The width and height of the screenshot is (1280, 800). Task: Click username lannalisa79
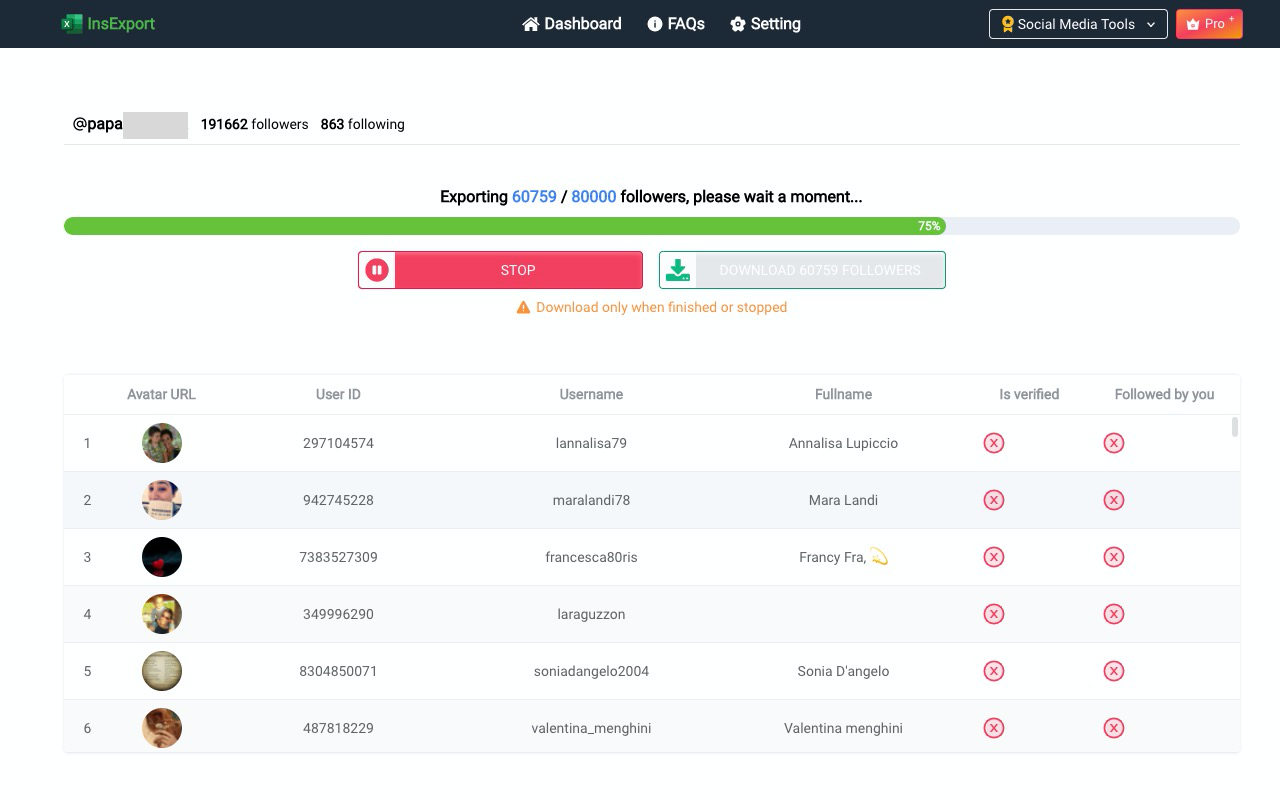click(x=591, y=443)
